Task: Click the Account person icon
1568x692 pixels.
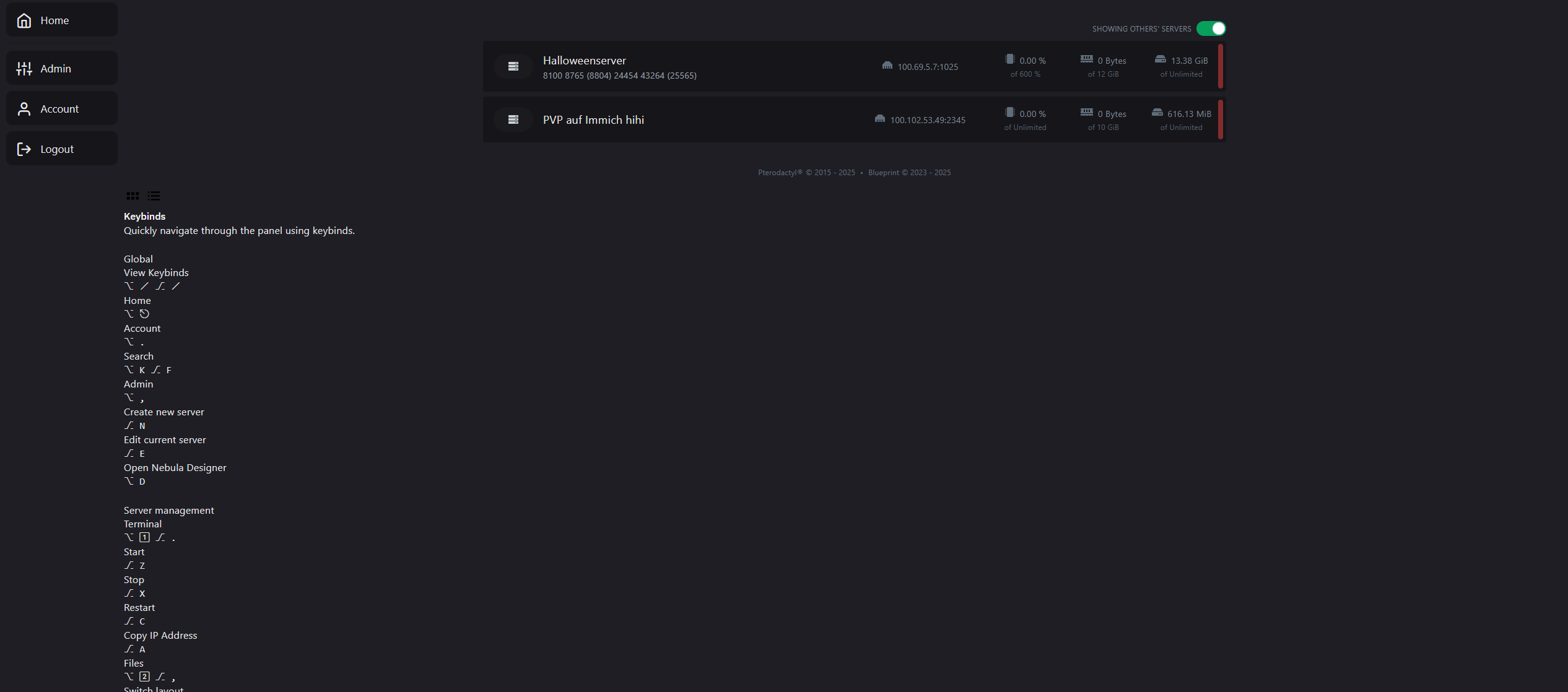Action: [24, 109]
